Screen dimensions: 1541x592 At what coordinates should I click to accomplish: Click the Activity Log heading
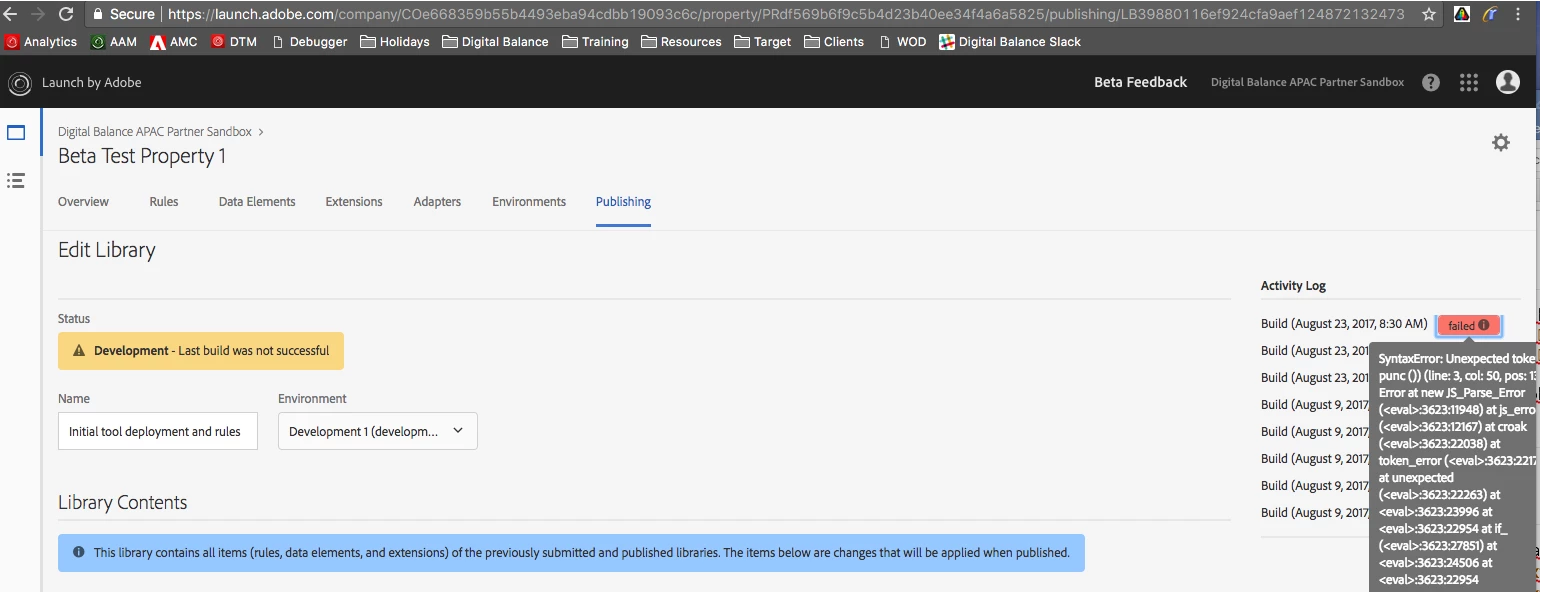click(1293, 285)
